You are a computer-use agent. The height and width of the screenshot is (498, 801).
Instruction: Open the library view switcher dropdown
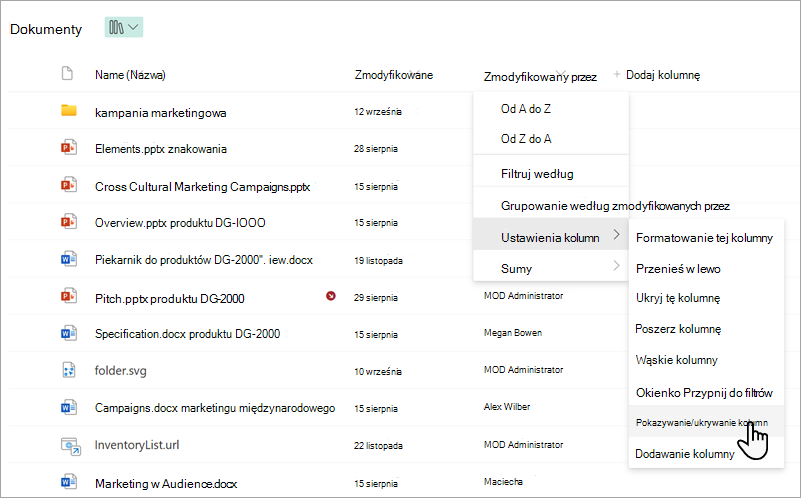(x=124, y=27)
